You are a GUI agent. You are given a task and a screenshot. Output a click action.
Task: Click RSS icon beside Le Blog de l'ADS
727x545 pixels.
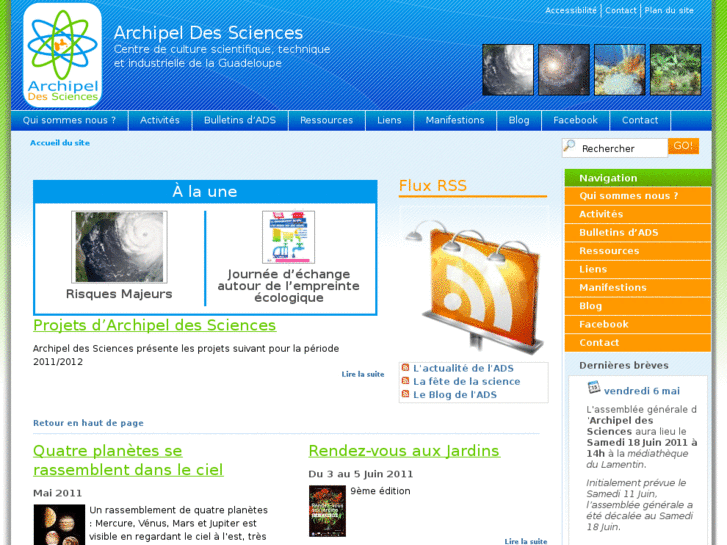point(405,394)
